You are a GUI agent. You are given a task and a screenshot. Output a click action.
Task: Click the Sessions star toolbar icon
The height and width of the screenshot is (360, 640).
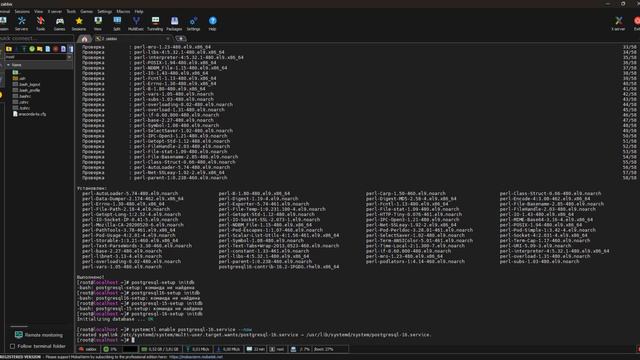click(x=79, y=24)
